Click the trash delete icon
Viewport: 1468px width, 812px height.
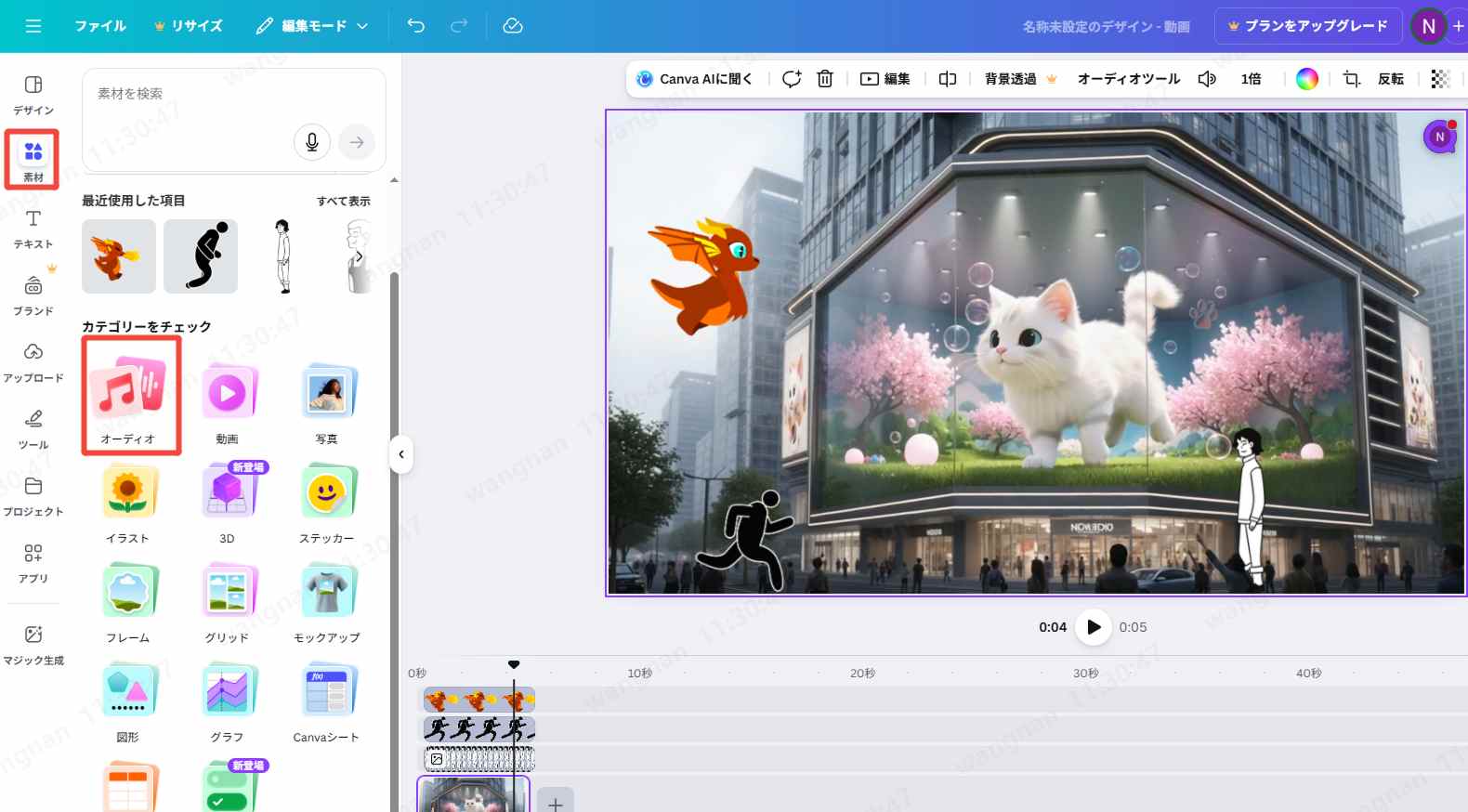[x=825, y=79]
